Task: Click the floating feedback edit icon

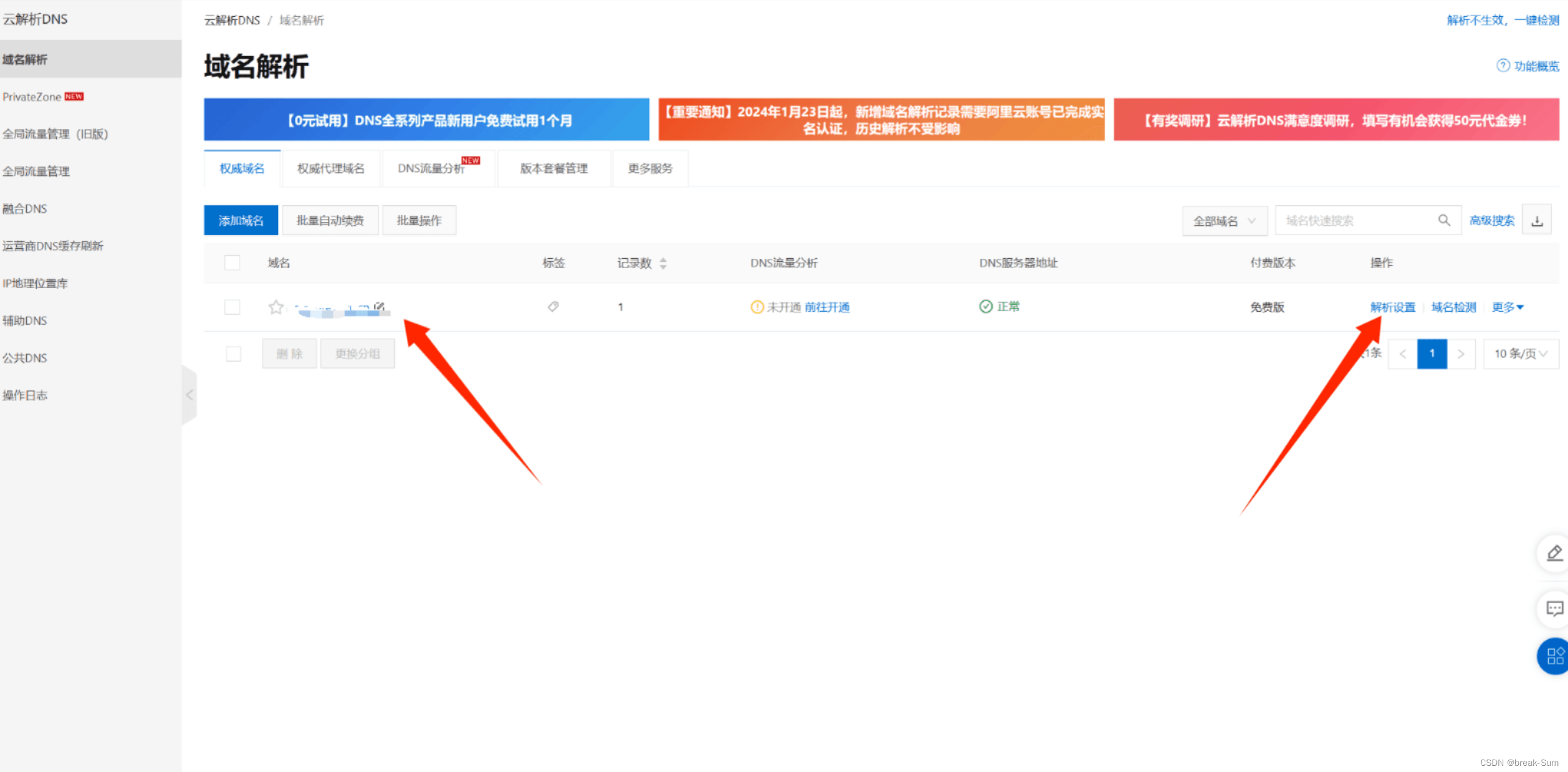Action: click(x=1554, y=553)
